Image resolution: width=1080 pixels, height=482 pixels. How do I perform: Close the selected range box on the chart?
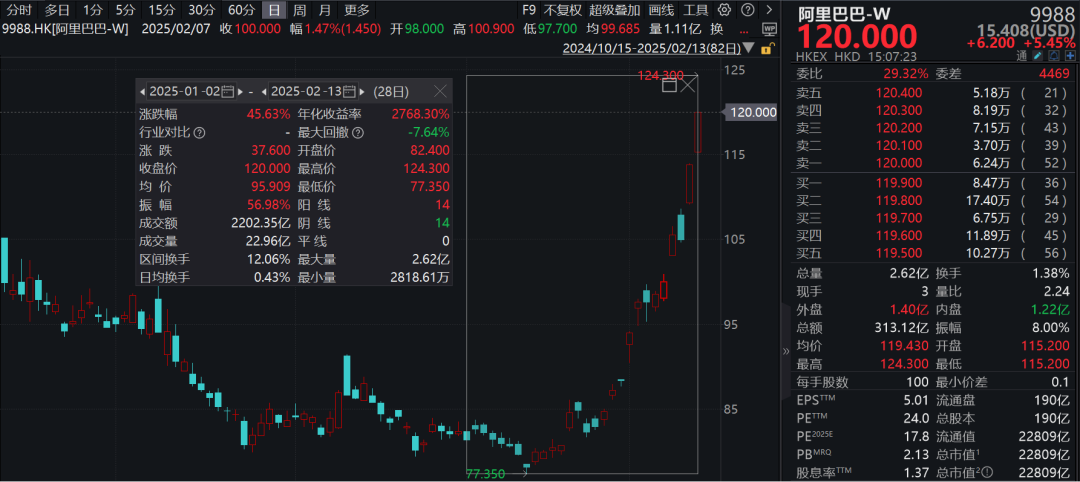689,85
